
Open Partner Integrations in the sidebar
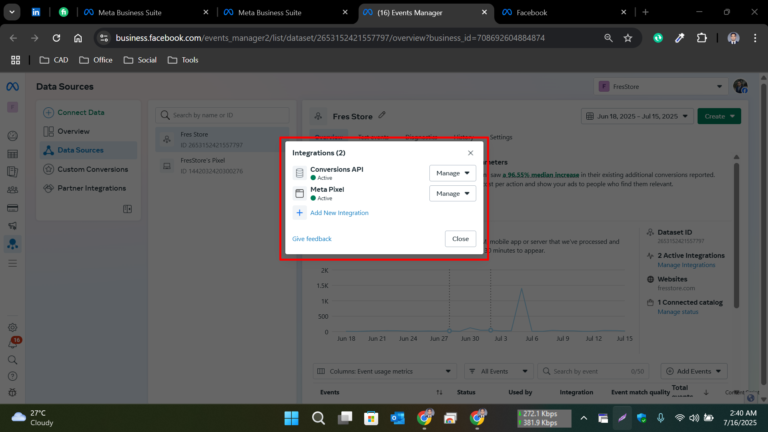(x=91, y=187)
